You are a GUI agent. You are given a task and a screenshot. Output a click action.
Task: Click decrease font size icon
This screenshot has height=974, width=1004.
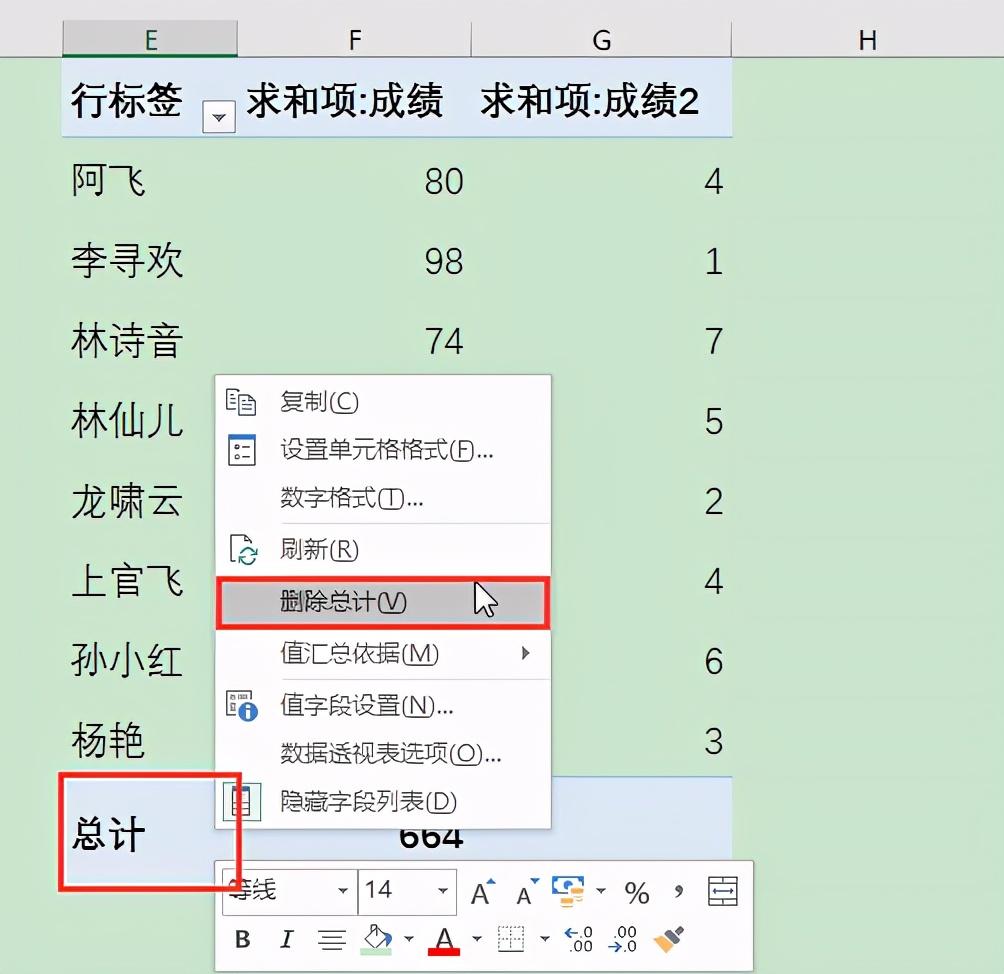pos(528,891)
